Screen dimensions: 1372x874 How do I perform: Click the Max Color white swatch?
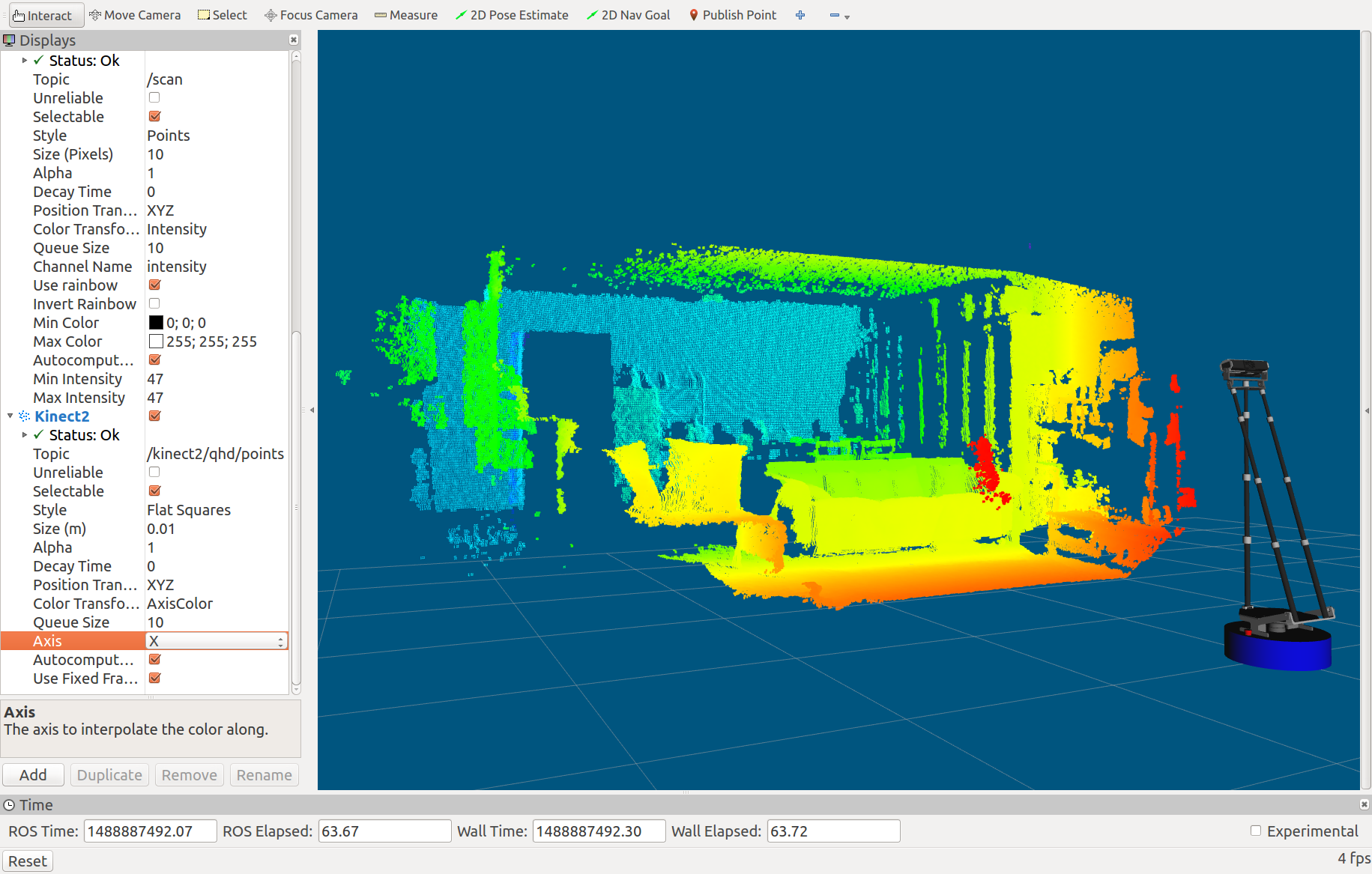tap(156, 342)
